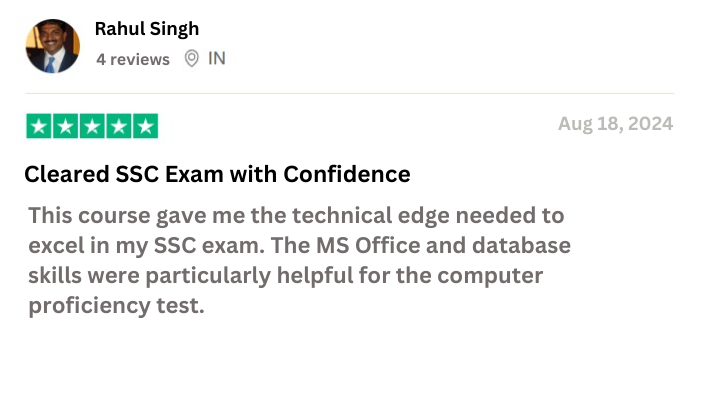Click the Aug 18, 2024 date

click(615, 124)
